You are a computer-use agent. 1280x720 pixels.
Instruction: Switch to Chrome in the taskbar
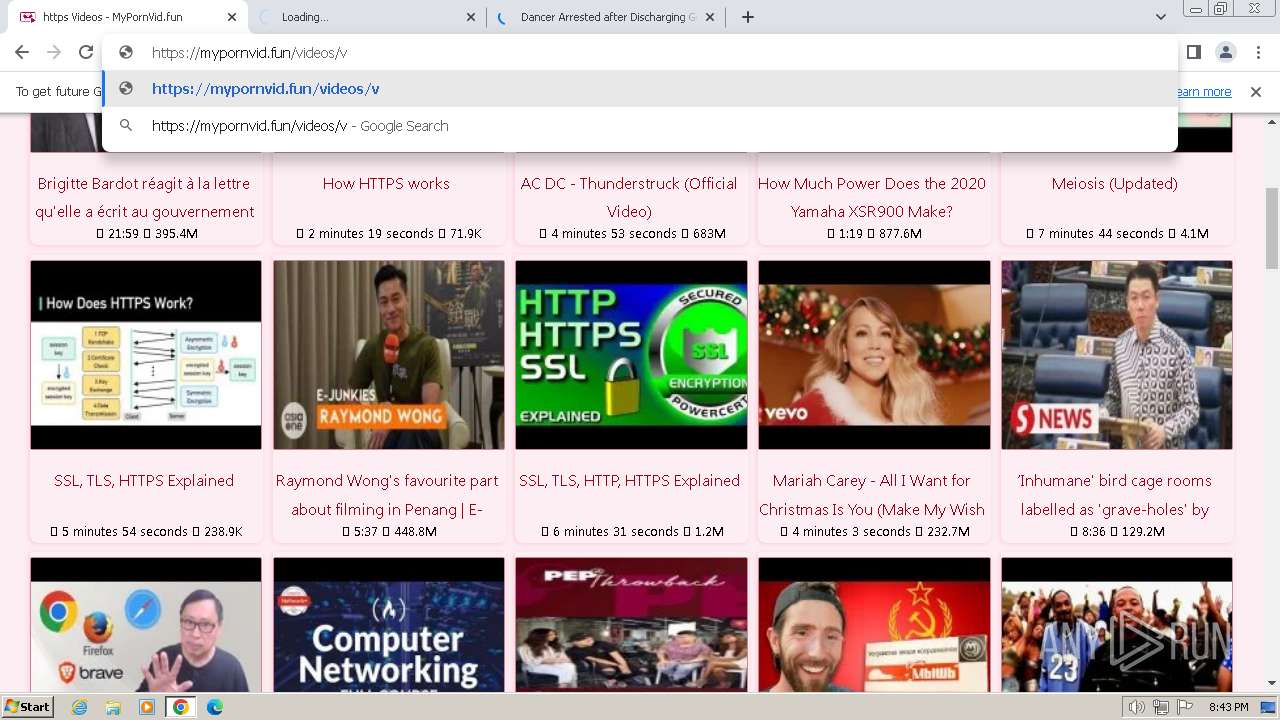click(x=181, y=707)
